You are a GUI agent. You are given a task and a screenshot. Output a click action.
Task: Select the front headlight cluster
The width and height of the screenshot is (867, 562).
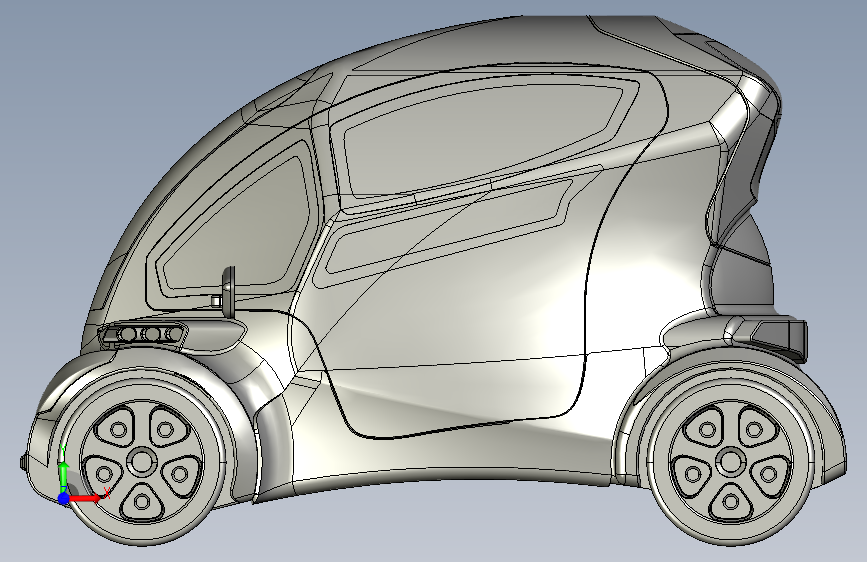point(143,335)
